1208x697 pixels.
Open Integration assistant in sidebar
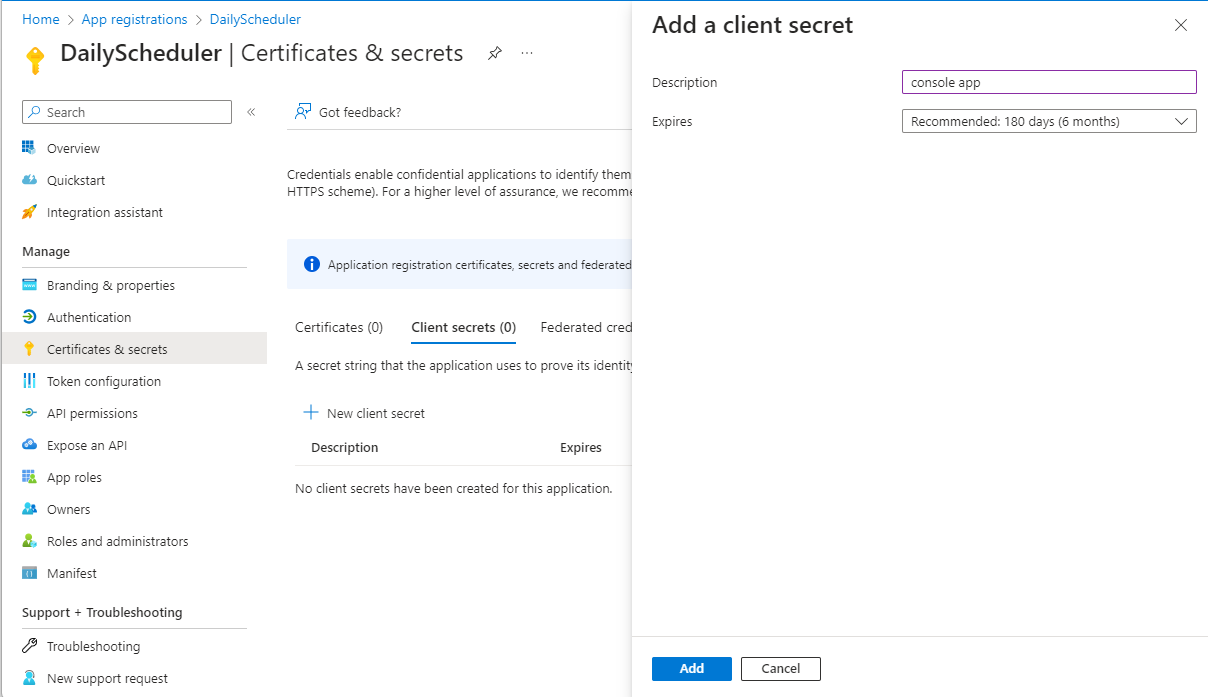click(x=105, y=212)
